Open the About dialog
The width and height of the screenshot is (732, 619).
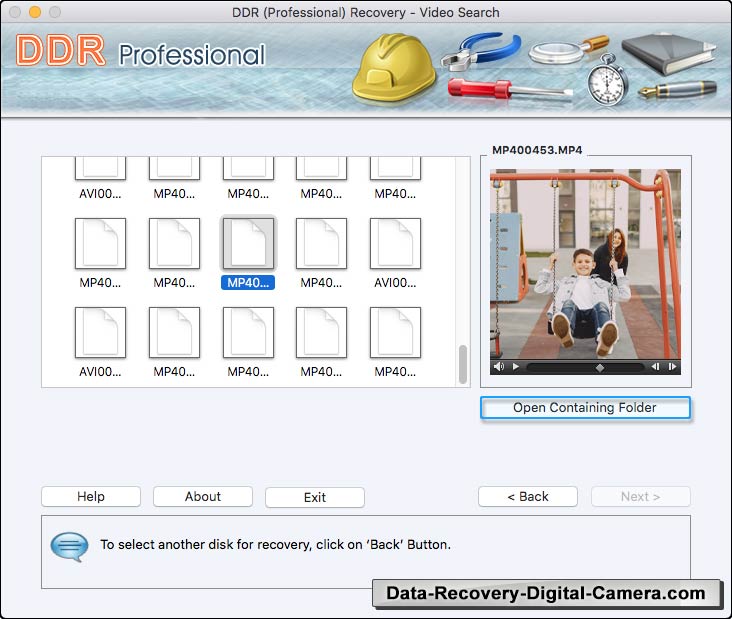click(x=203, y=497)
